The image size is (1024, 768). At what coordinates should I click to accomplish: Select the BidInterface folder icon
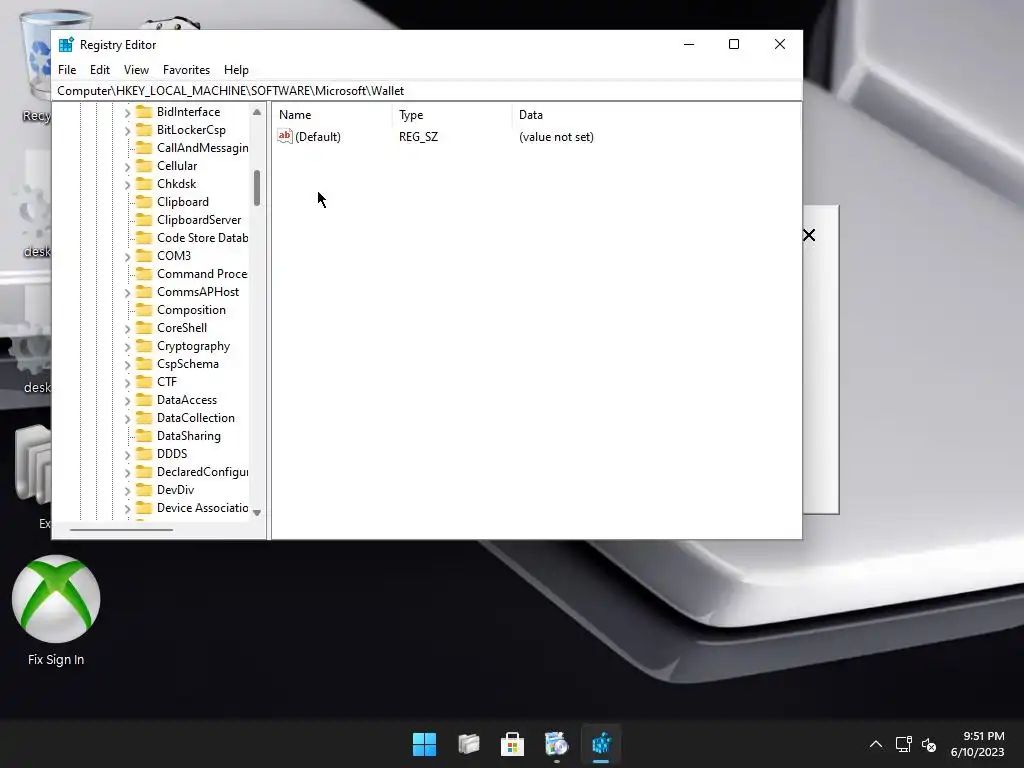click(144, 112)
